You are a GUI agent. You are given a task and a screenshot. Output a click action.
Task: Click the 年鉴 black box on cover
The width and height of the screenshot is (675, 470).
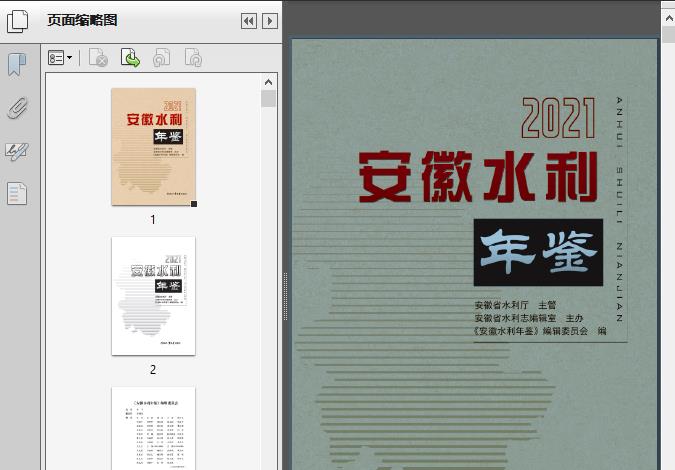pos(538,252)
